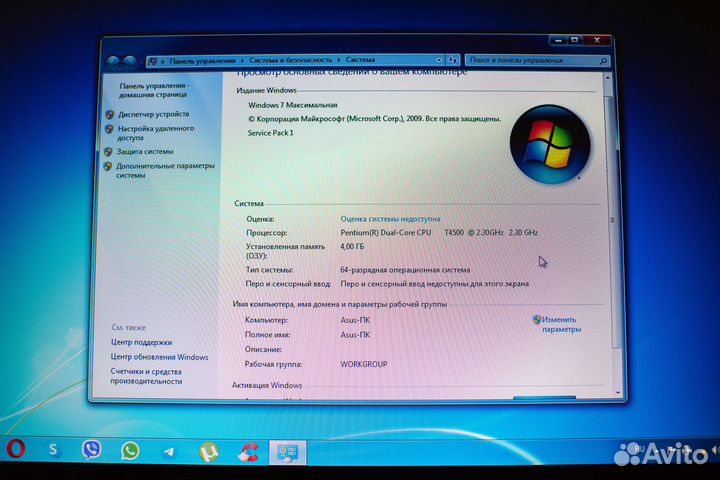Screen dimensions: 720x480
Task: Click the Back navigation arrow
Action: coord(112,61)
